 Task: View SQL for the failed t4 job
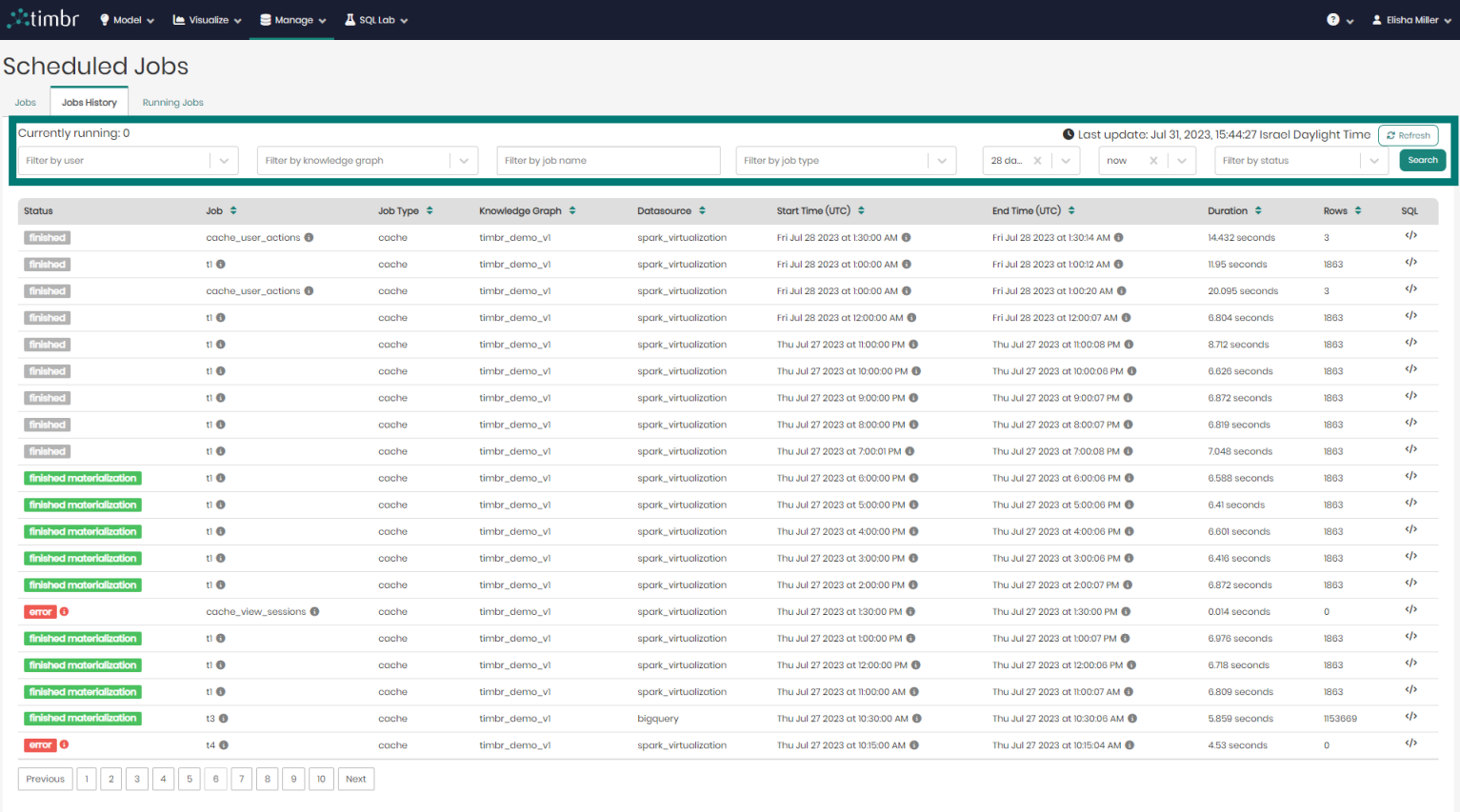coord(1410,744)
